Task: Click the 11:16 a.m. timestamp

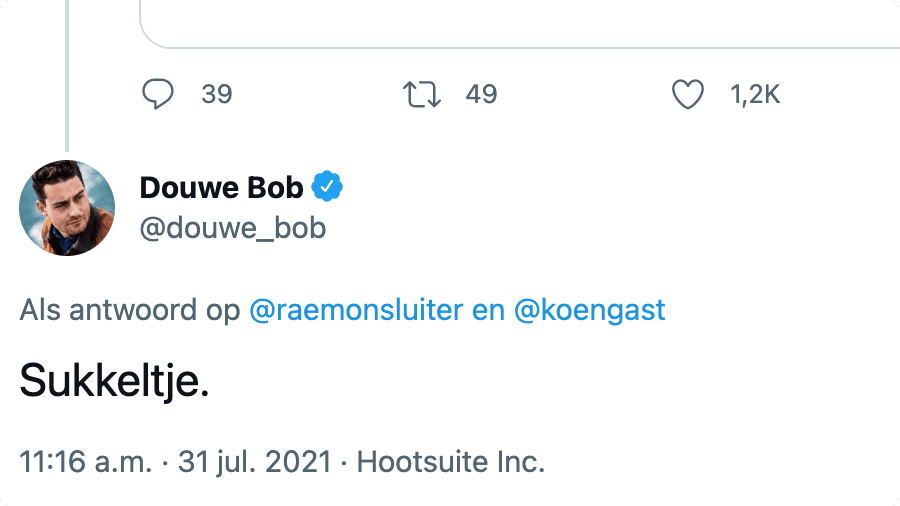Action: 86,462
